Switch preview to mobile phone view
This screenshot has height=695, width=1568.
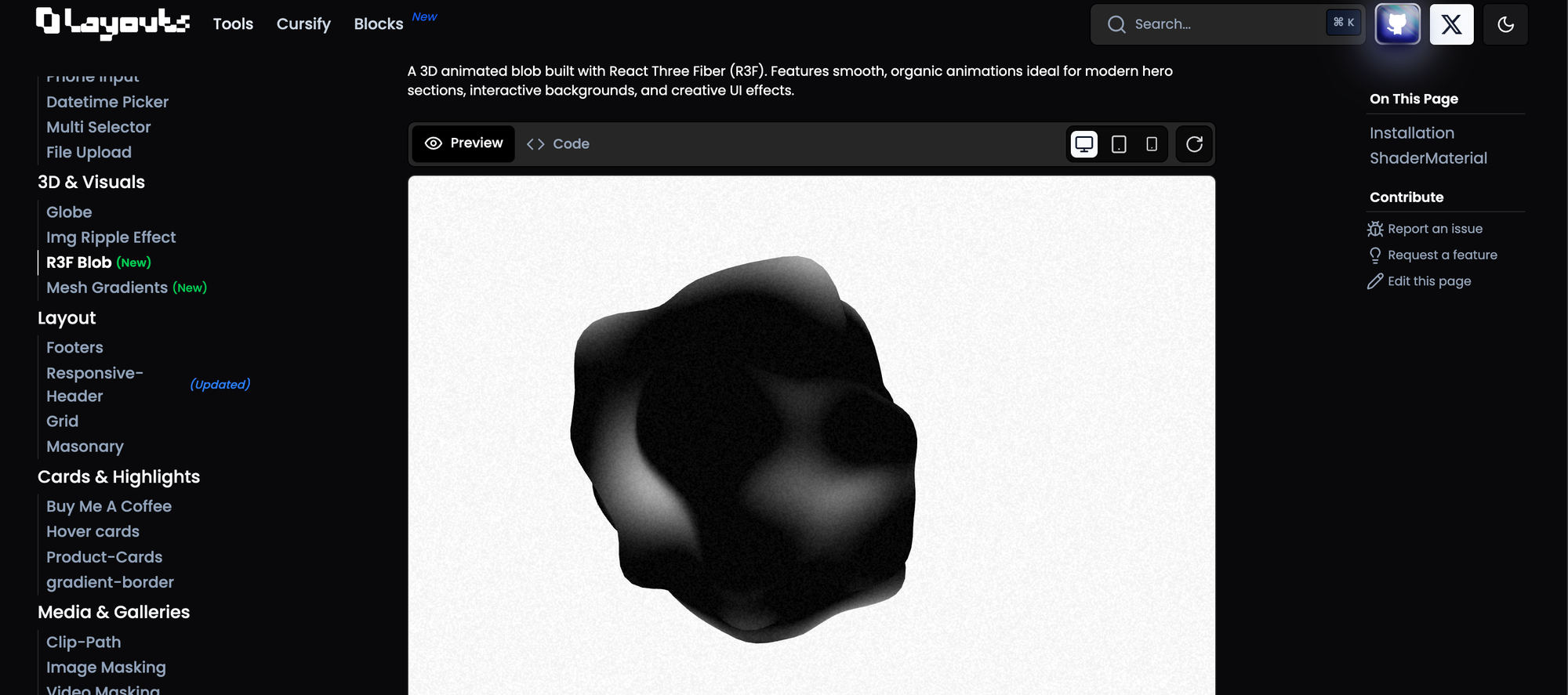tap(1152, 144)
